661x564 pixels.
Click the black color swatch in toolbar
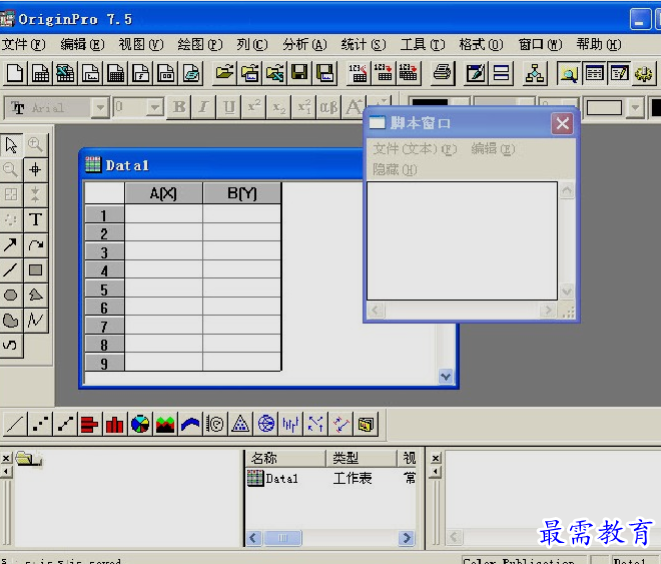(430, 102)
